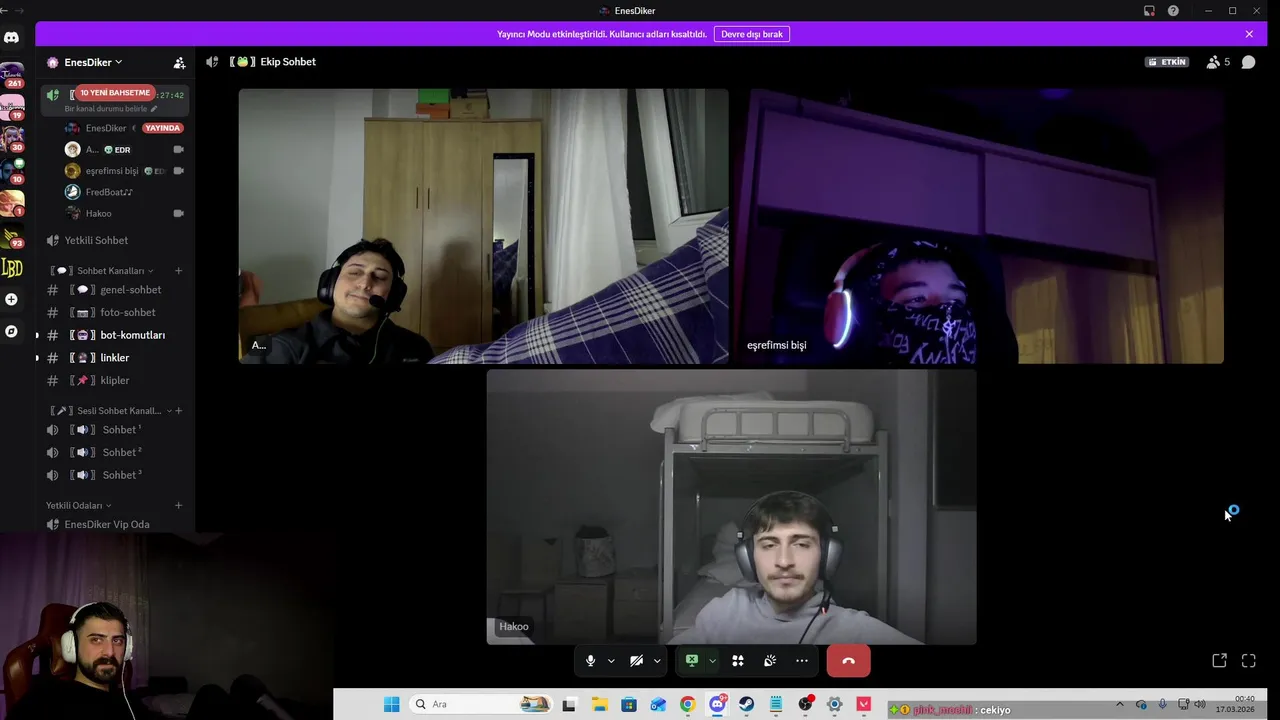Open Discover servers compass icon
1280x720 pixels.
pos(11,331)
